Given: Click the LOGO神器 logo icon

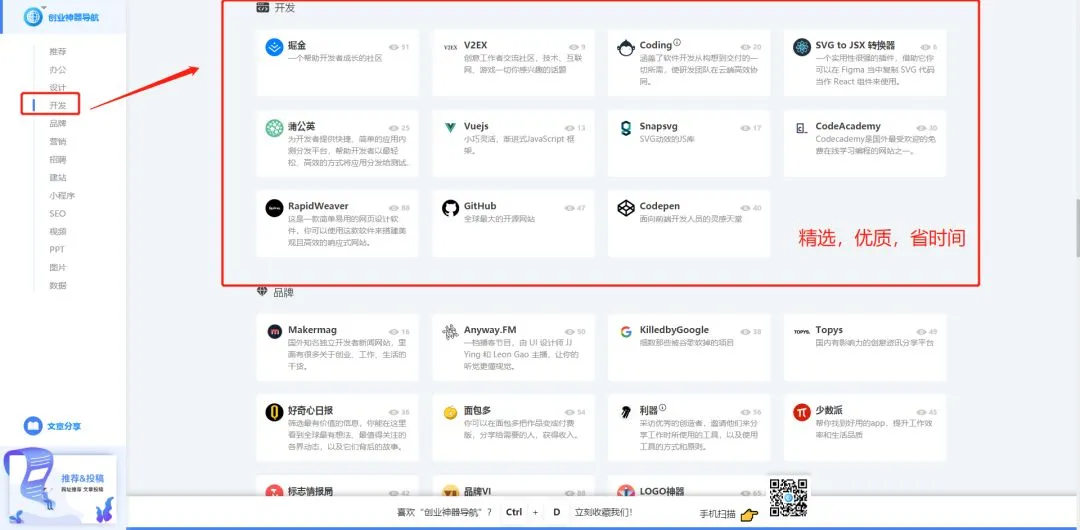Looking at the screenshot, I should (626, 491).
